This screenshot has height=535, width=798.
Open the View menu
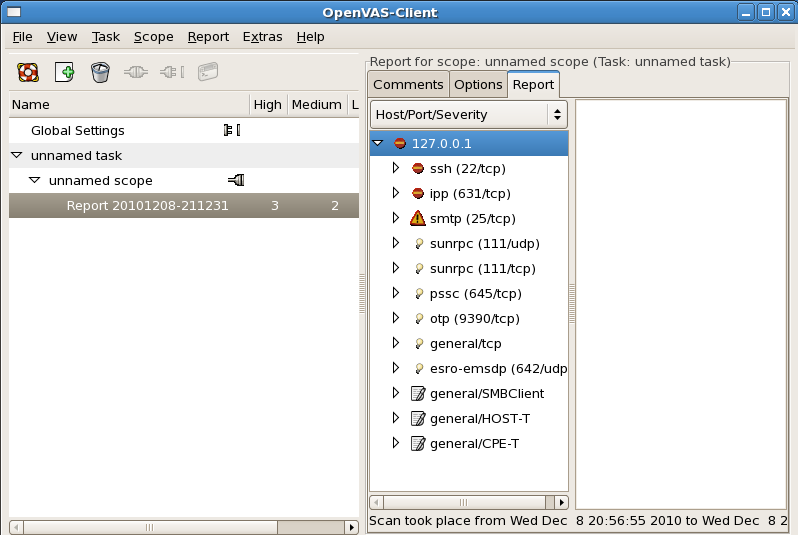[62, 37]
